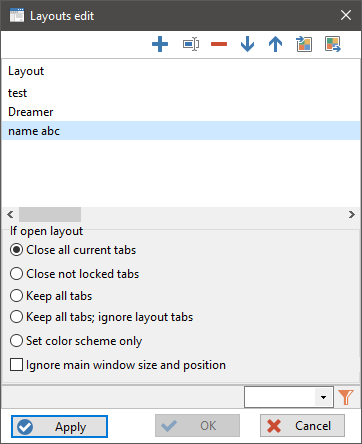362x444 pixels.
Task: Click the rename layout icon
Action: (x=191, y=44)
